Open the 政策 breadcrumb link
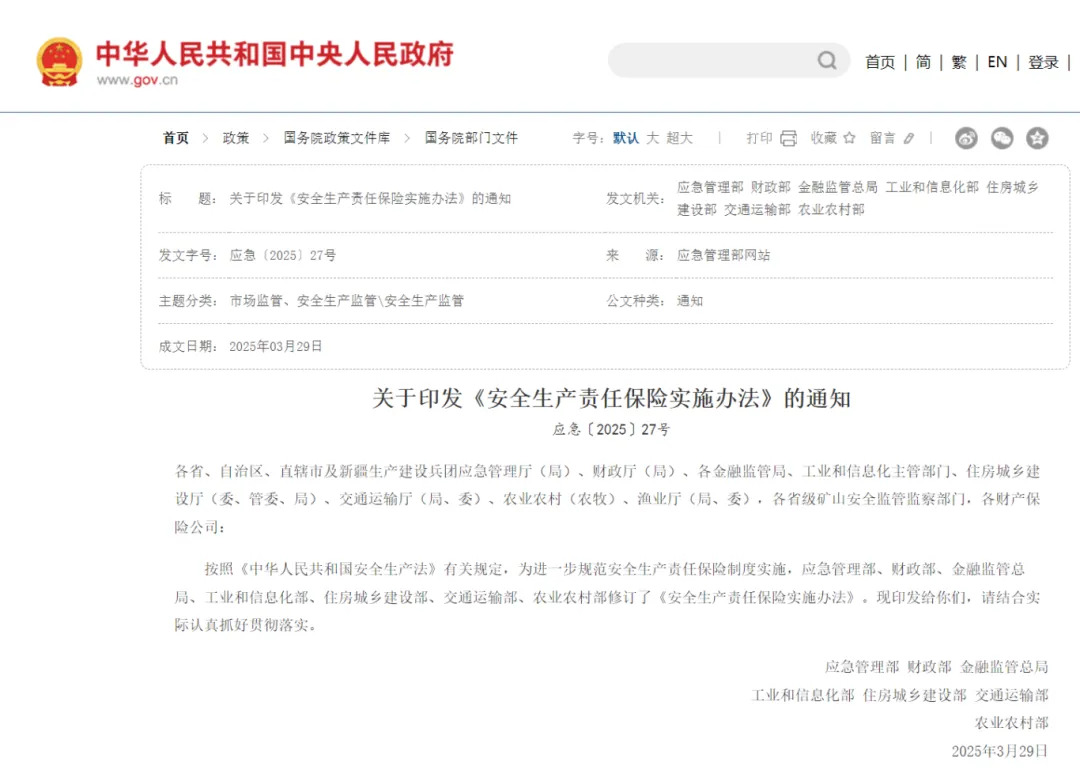The image size is (1080, 781). point(236,138)
